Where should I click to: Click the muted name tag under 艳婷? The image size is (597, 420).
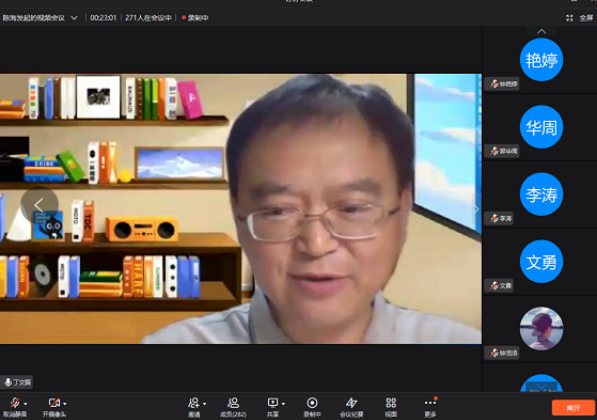point(502,84)
